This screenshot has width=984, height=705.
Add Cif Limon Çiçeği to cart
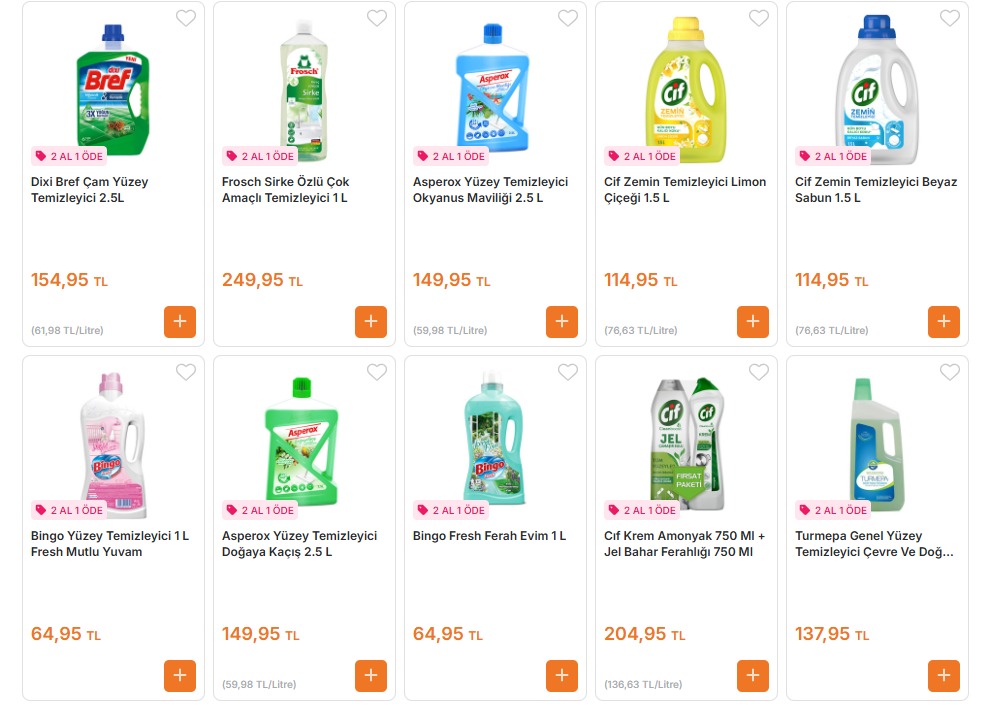(753, 322)
